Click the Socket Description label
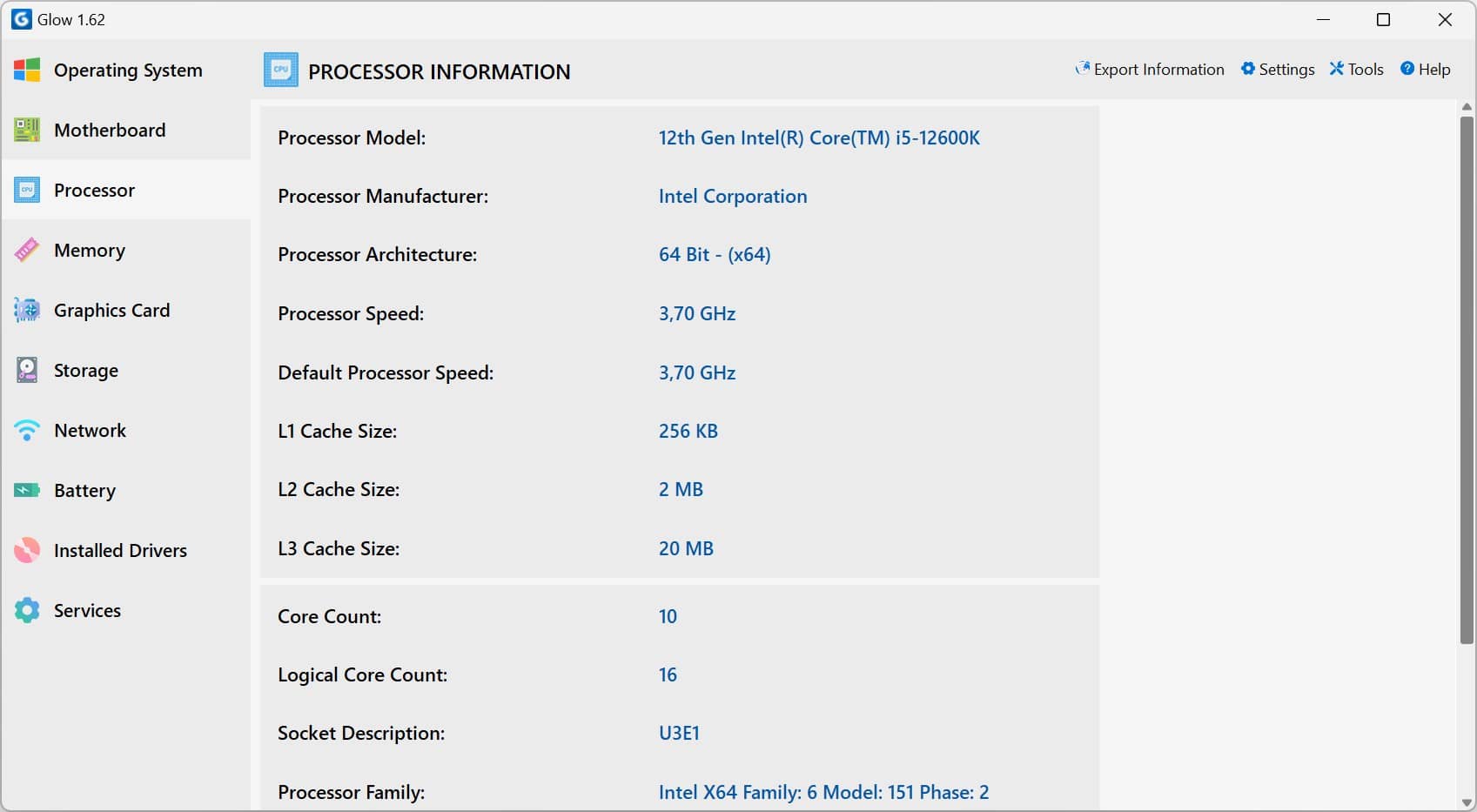Viewport: 1477px width, 812px height. 361,733
